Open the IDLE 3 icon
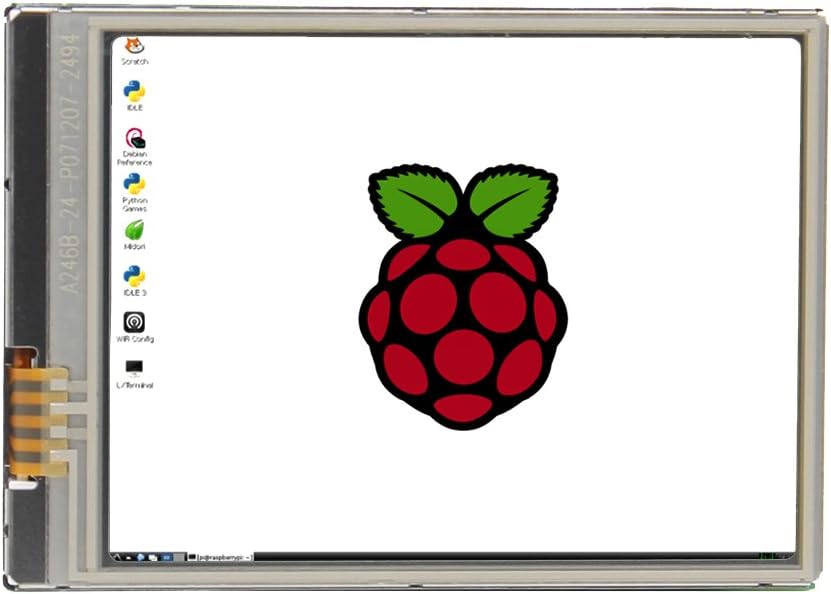Screen dimensions: 831x594 click(135, 281)
